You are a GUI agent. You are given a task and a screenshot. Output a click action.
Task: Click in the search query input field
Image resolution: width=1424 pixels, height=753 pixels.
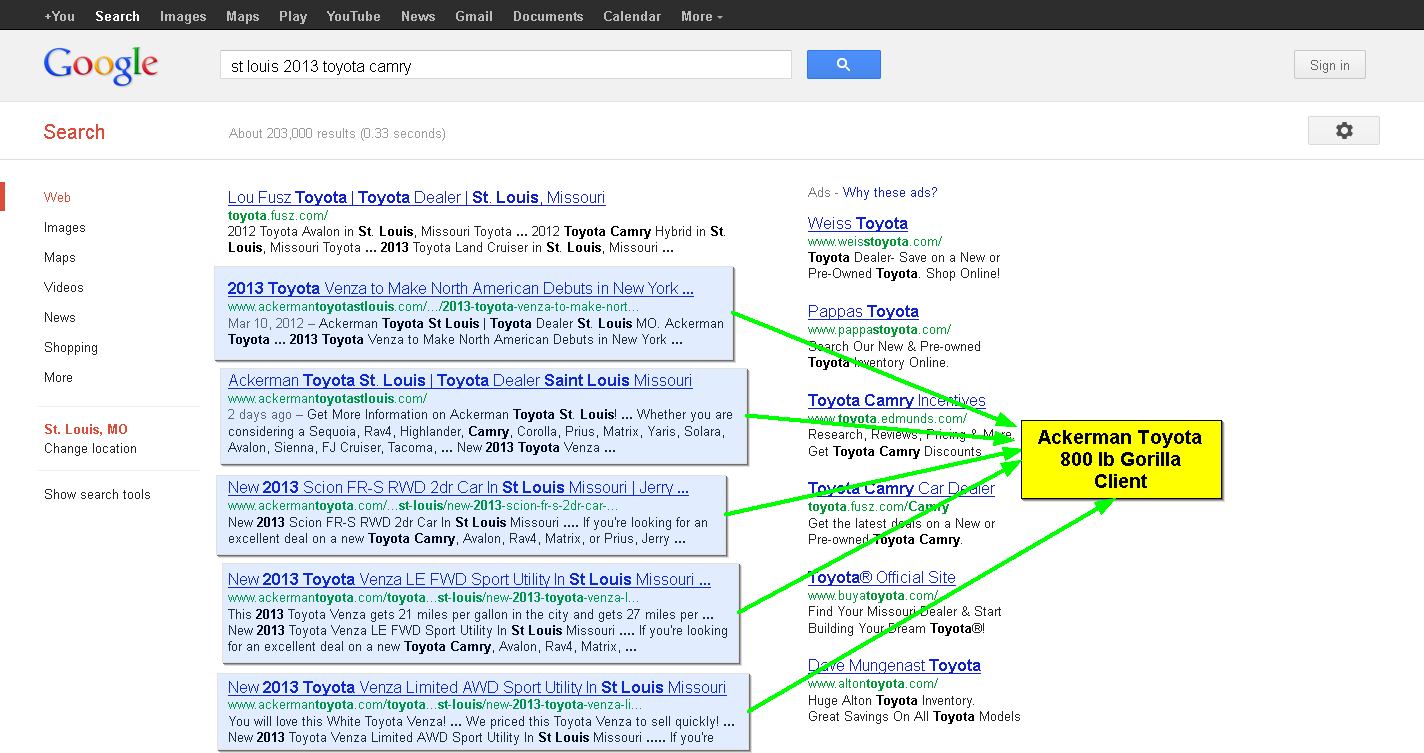click(505, 66)
